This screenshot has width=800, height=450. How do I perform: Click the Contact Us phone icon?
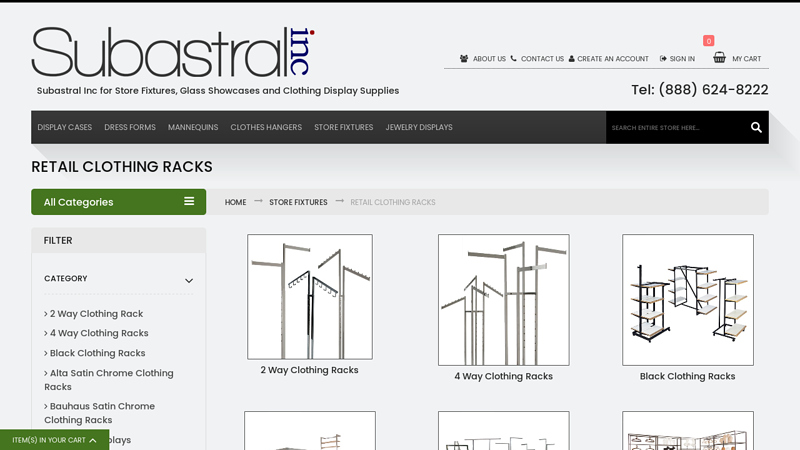pos(513,58)
